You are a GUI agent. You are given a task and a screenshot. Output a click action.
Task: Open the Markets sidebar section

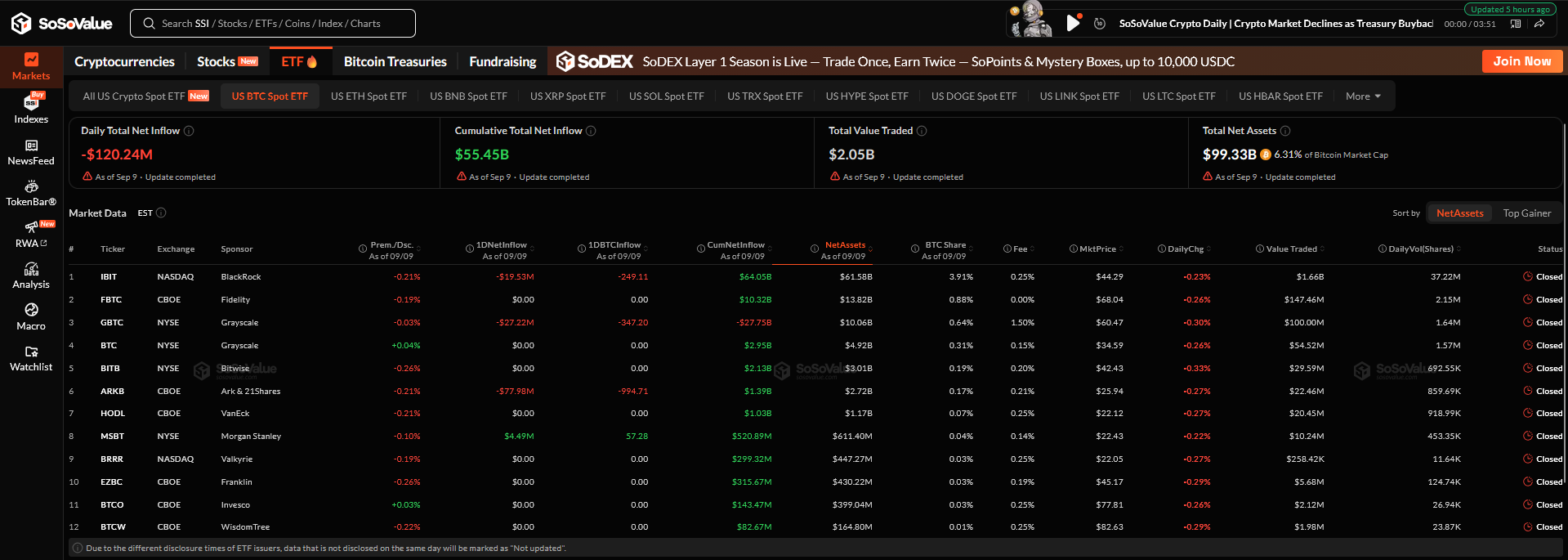click(x=31, y=67)
